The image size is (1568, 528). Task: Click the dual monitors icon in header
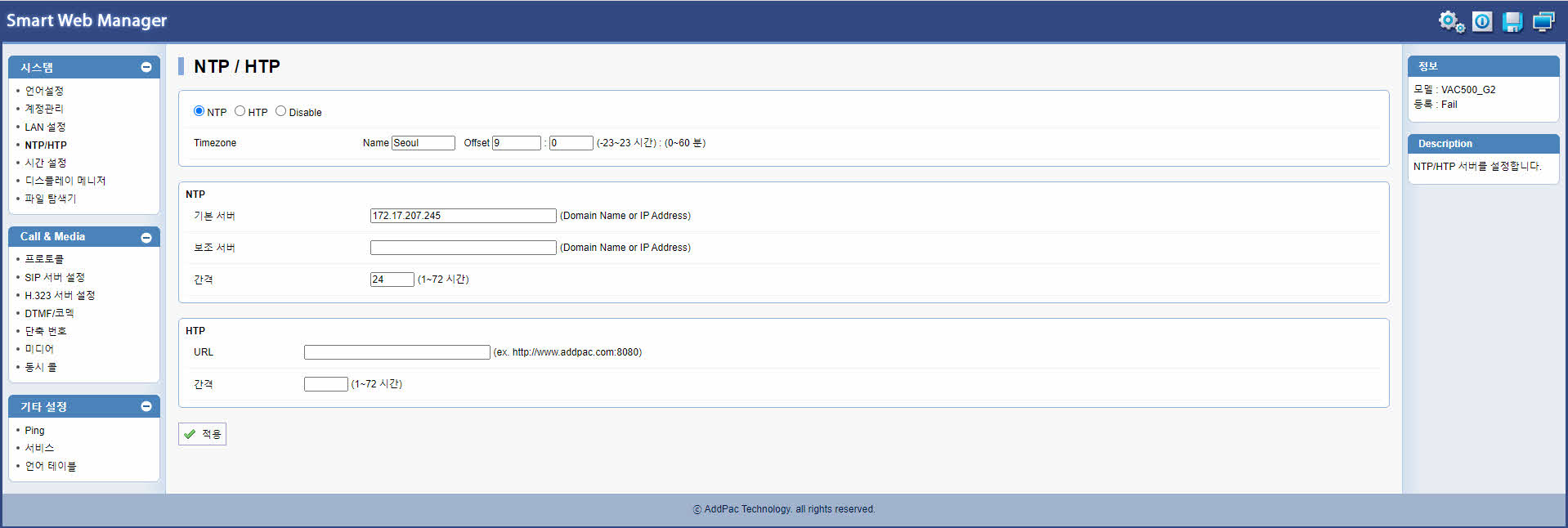(x=1543, y=21)
